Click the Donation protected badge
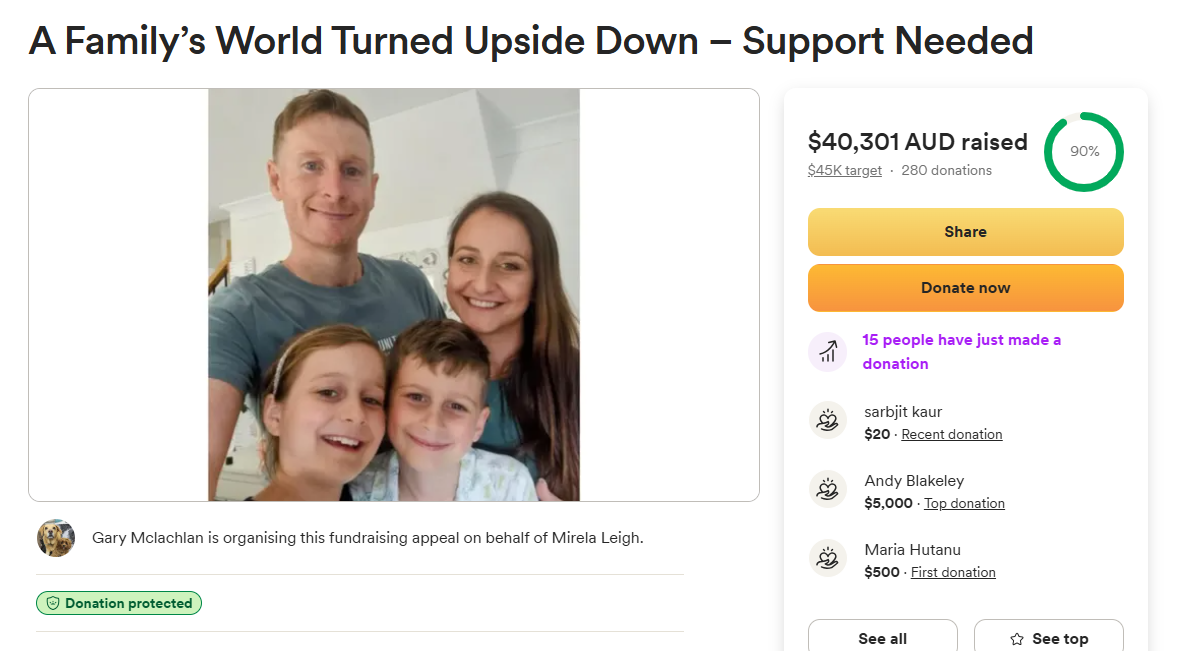 [x=119, y=603]
